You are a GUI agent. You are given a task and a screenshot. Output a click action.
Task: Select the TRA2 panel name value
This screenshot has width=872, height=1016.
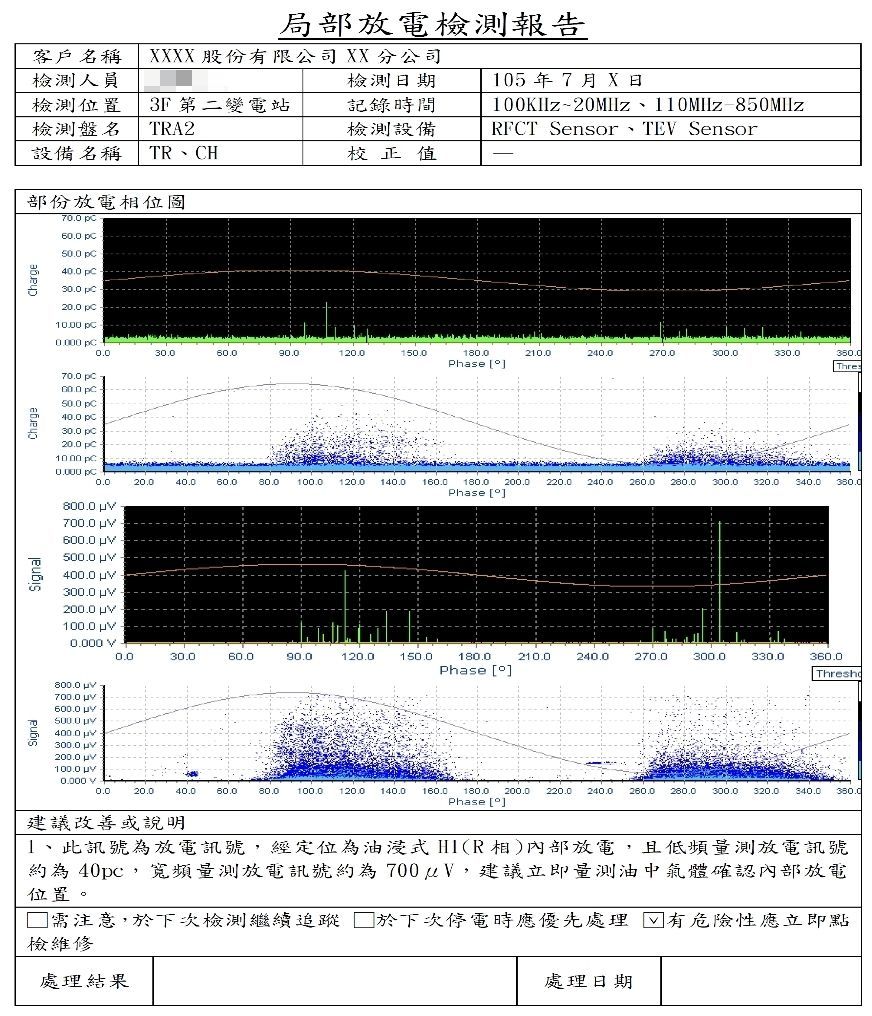[x=172, y=129]
